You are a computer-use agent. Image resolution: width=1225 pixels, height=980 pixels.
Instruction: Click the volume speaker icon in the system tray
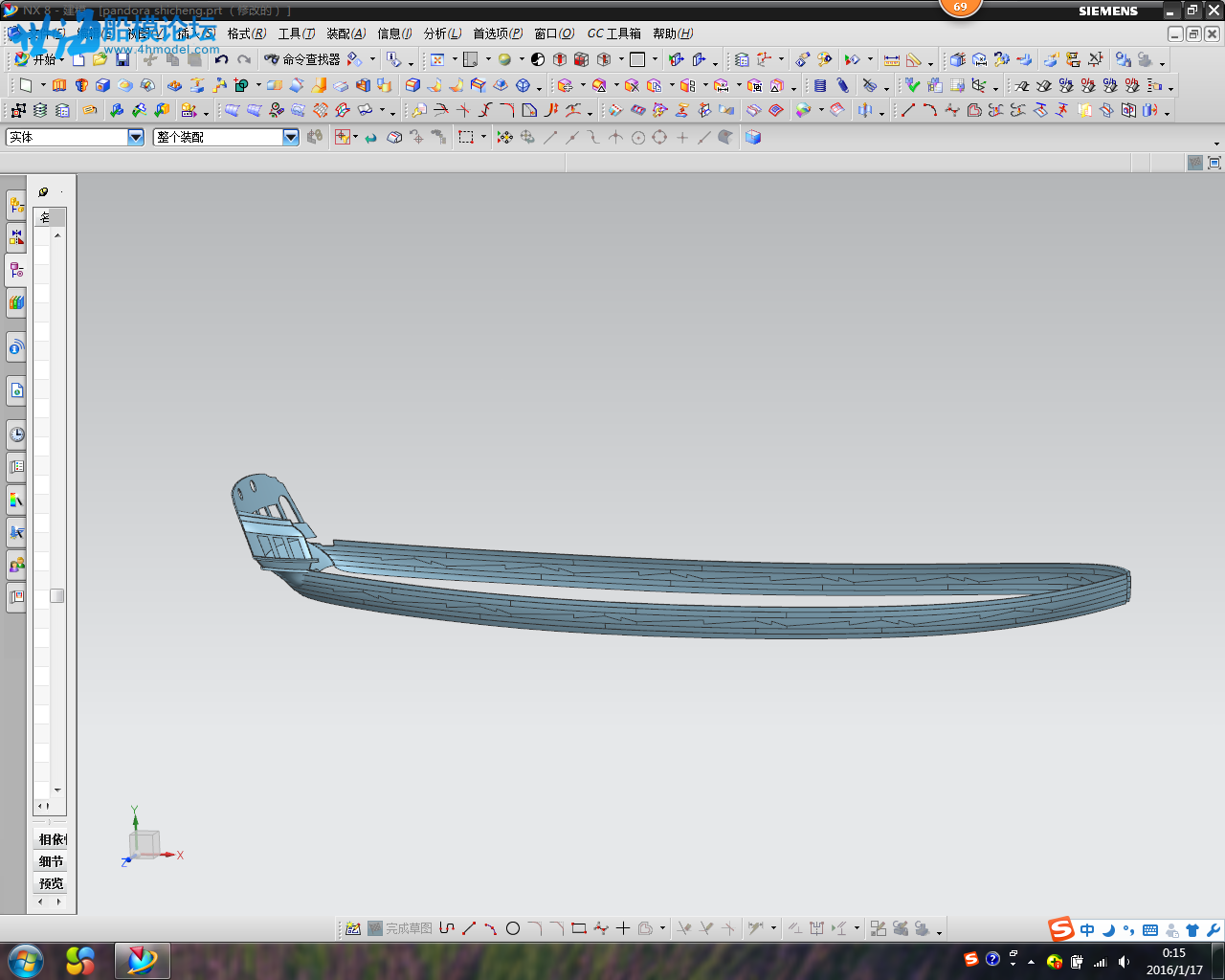[x=1124, y=962]
